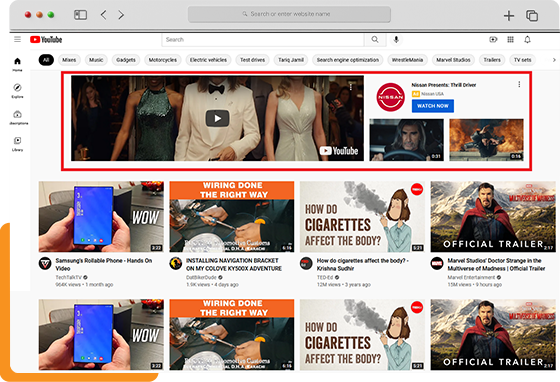Screen dimensions: 560x382
Task: Select the Mixes filter chip
Action: click(x=69, y=60)
